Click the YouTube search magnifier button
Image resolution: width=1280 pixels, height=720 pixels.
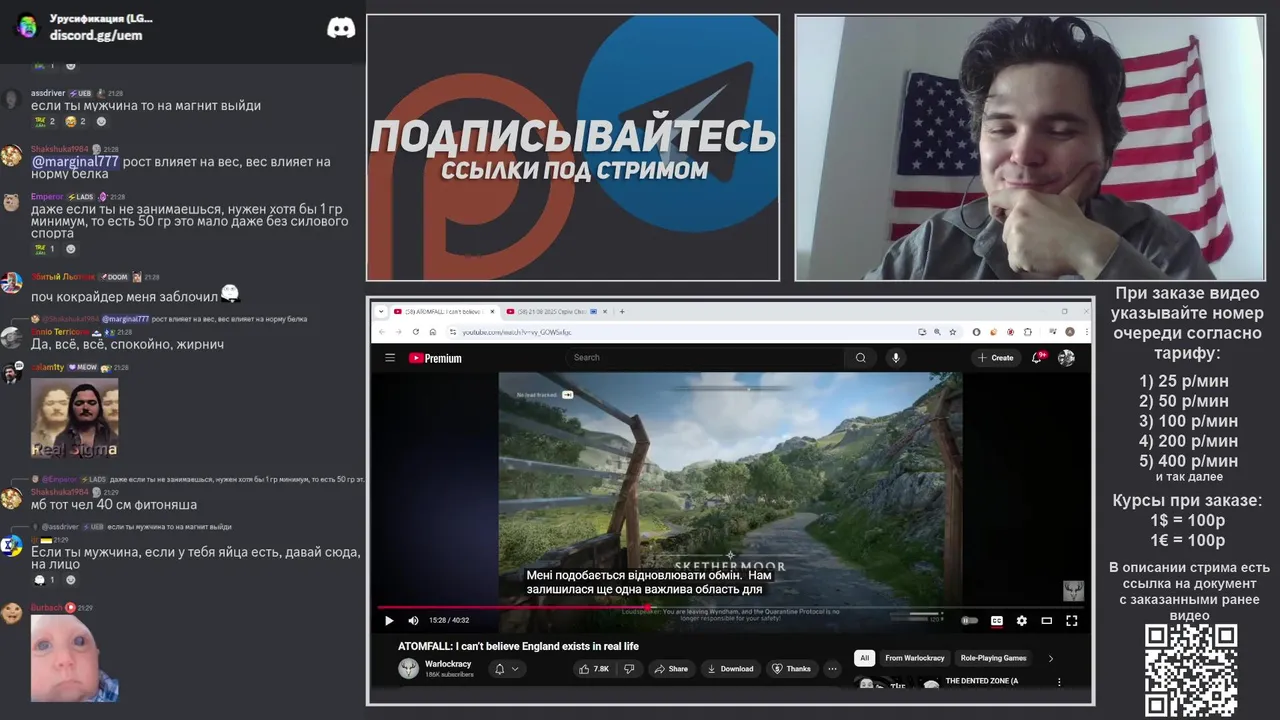pyautogui.click(x=860, y=358)
